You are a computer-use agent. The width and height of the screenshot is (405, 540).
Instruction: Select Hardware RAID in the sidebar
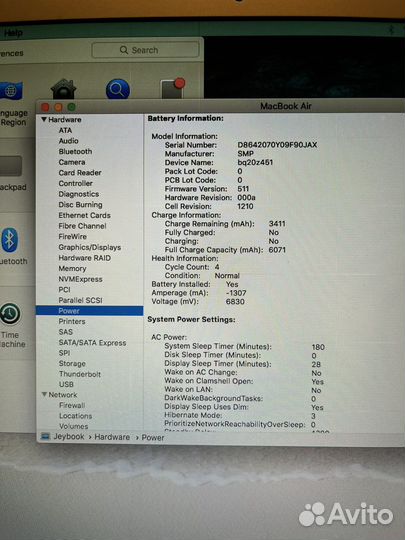(x=84, y=258)
